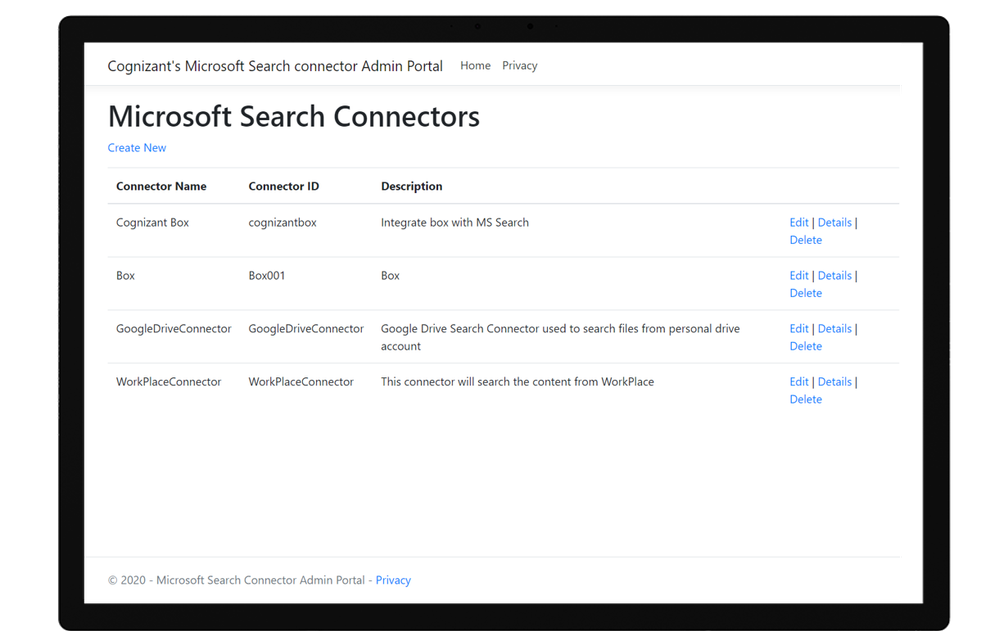This screenshot has width=999, height=631.
Task: Click the 'cognizantbox' ID cell
Action: tap(282, 222)
